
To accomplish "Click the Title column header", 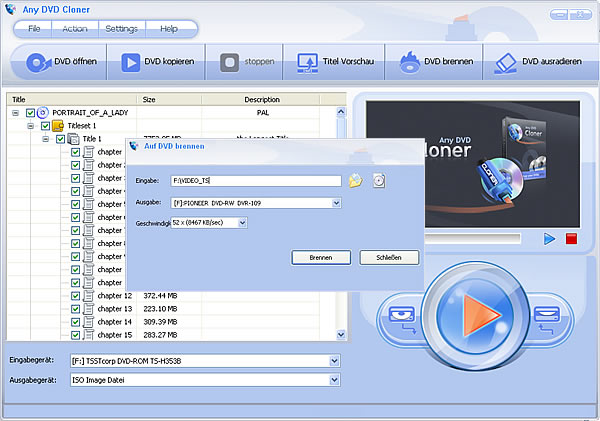I will pyautogui.click(x=72, y=100).
